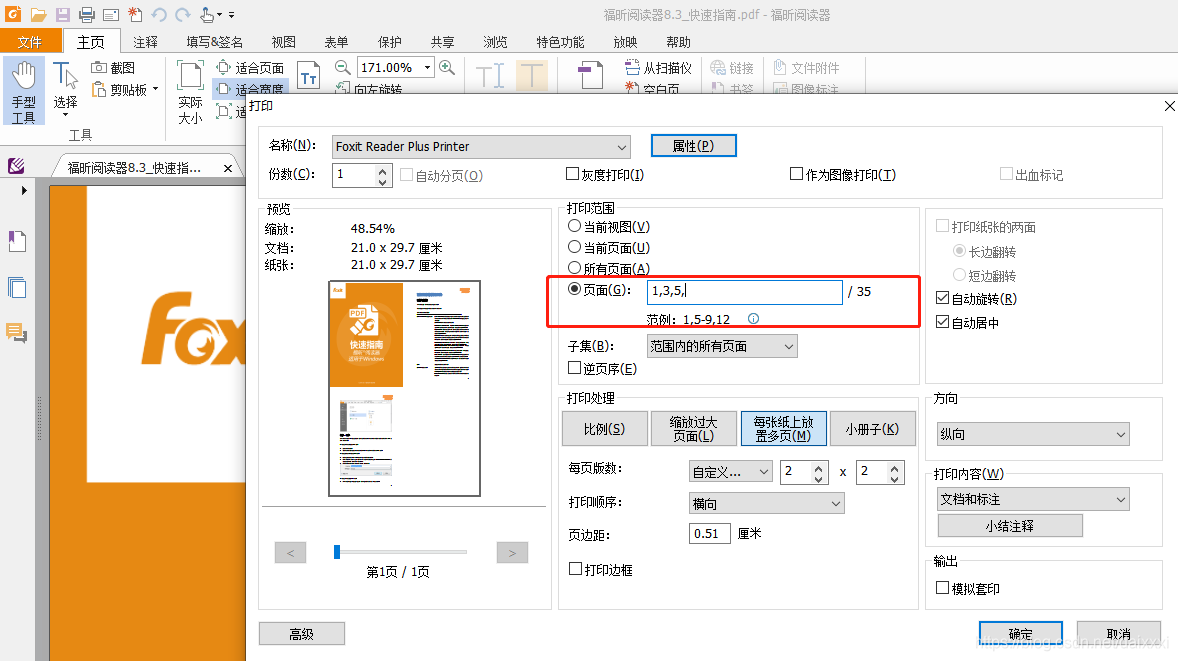Click the pages input field containing 1,3,5,
The image size is (1178, 661).
pyautogui.click(x=745, y=291)
